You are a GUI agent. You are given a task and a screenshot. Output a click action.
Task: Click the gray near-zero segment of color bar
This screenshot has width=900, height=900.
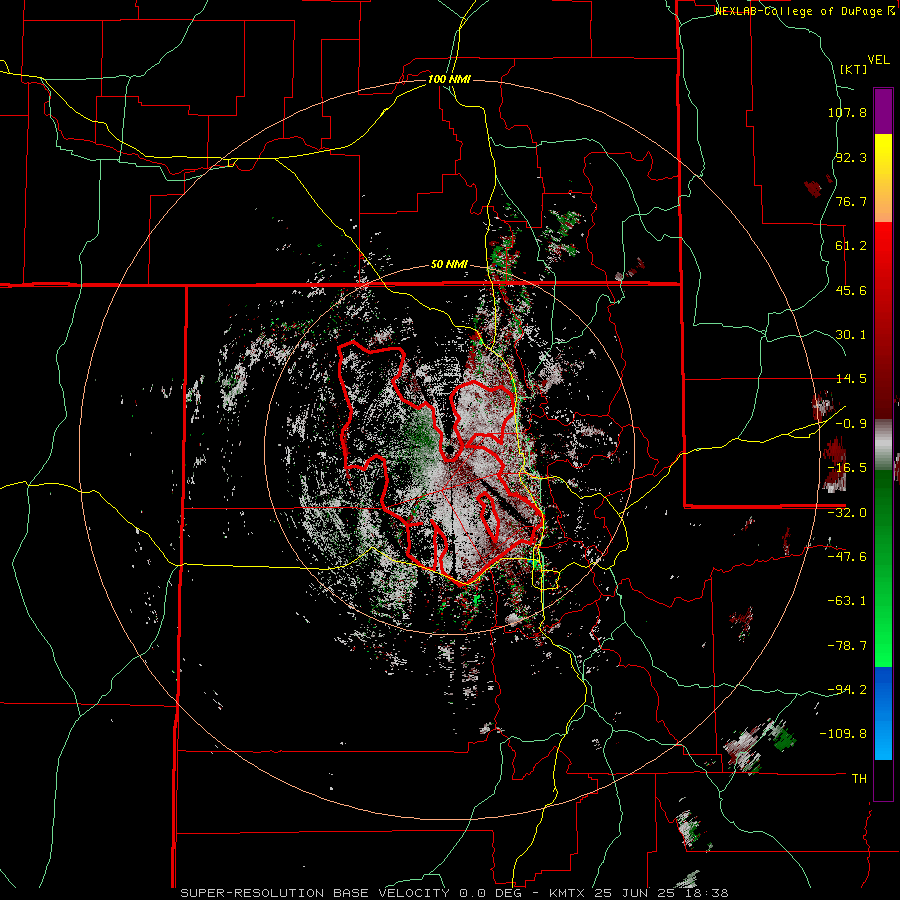coord(883,445)
